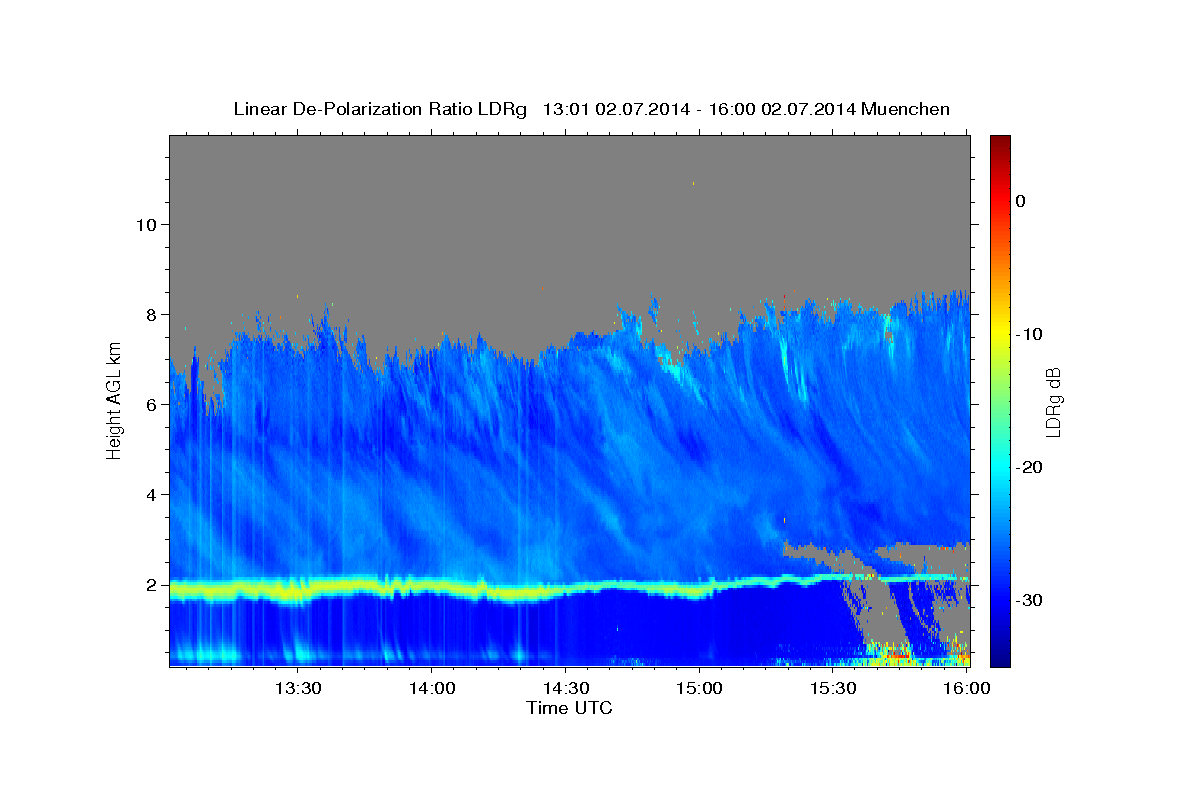1200x800 pixels.
Task: Click the 'Time UTC' axis label
Action: point(569,708)
